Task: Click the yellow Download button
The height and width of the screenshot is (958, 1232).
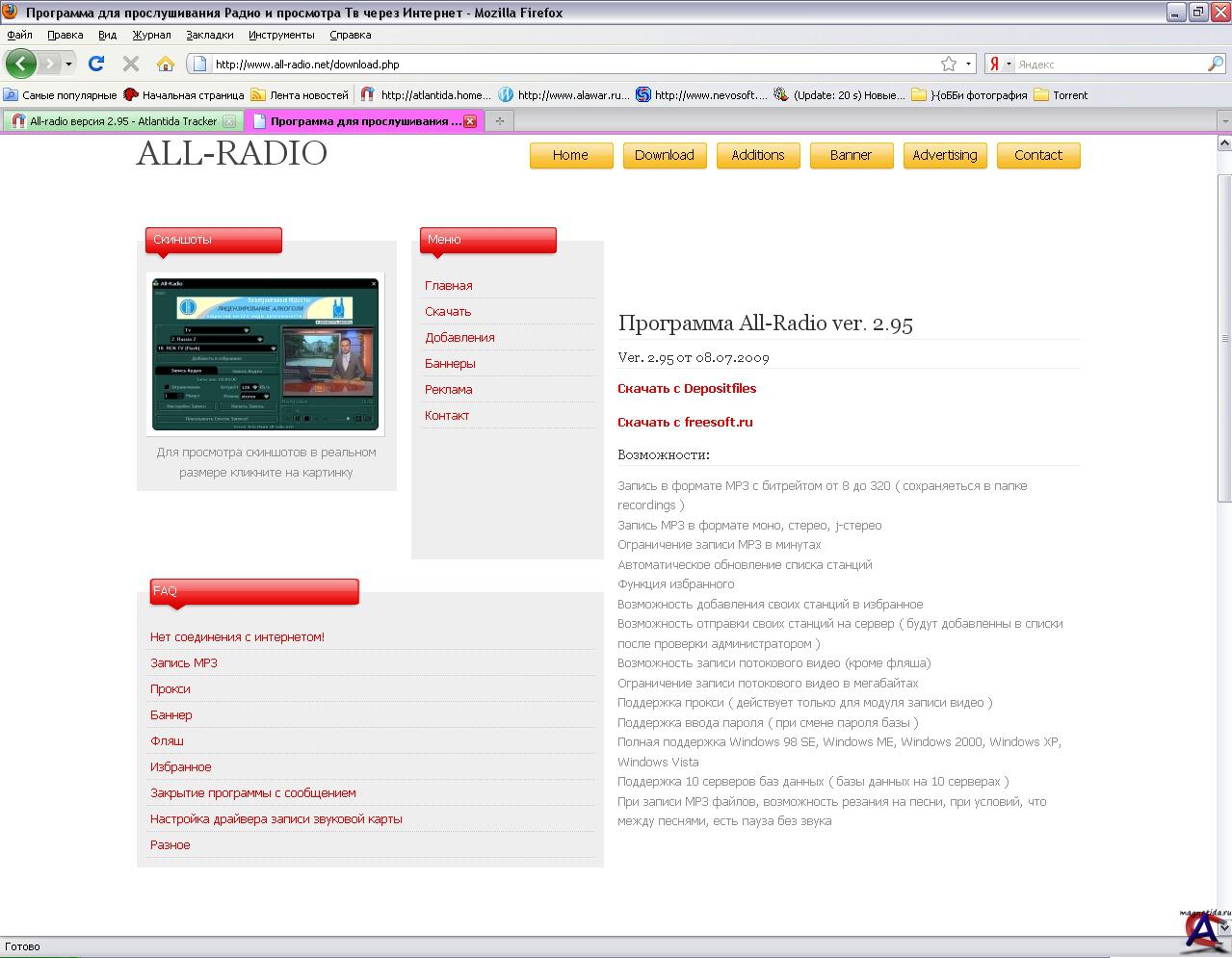Action: pos(664,155)
